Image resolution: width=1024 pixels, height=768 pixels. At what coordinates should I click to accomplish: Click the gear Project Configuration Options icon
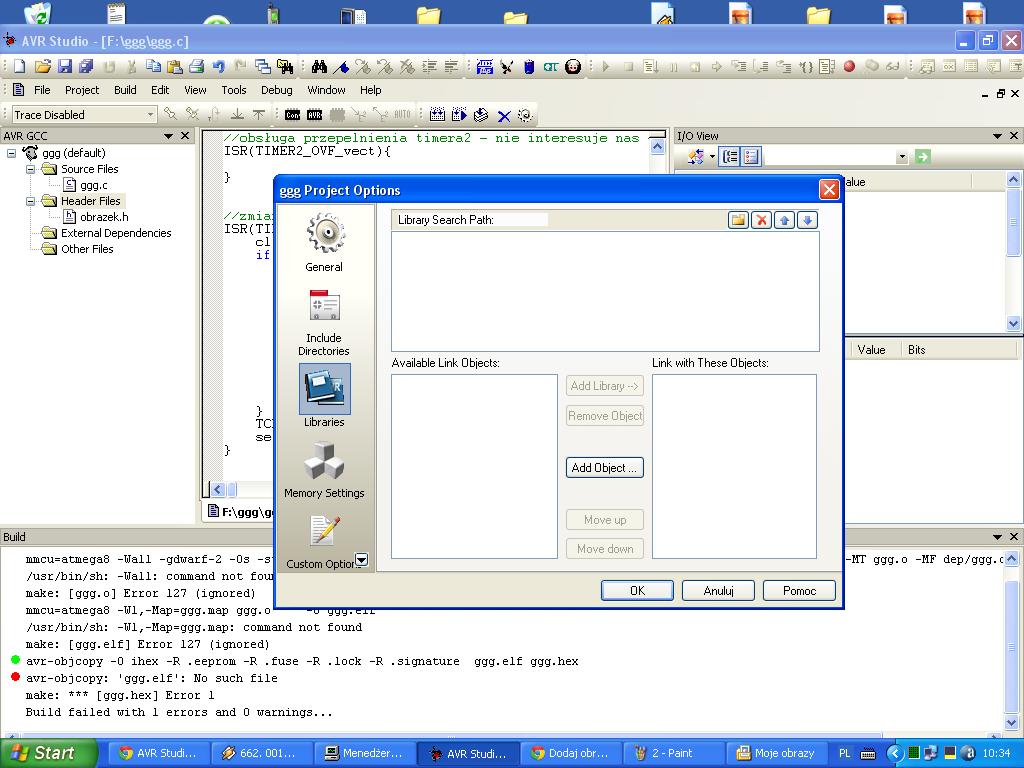525,115
